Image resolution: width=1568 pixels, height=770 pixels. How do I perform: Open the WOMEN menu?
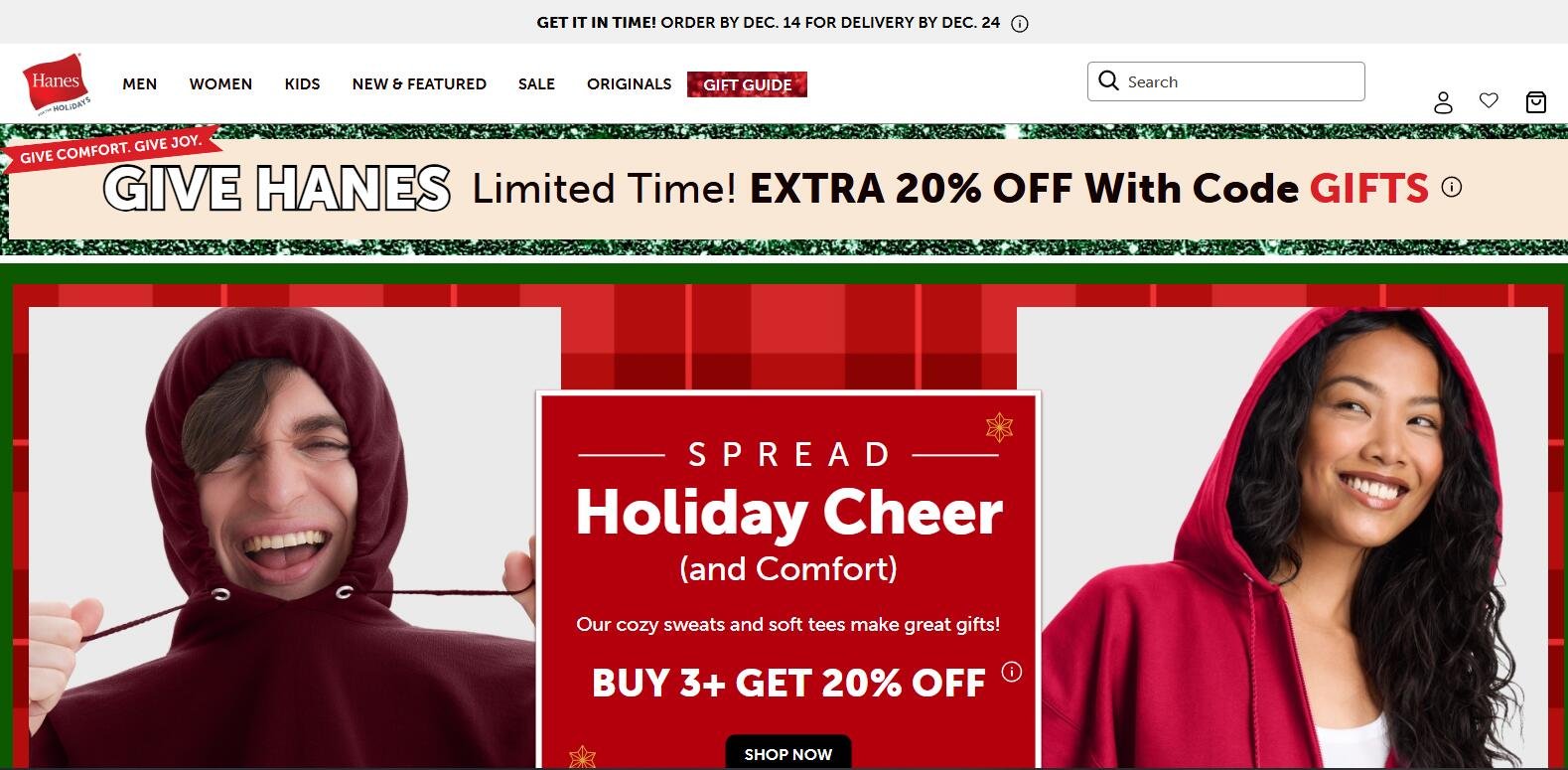[x=220, y=84]
